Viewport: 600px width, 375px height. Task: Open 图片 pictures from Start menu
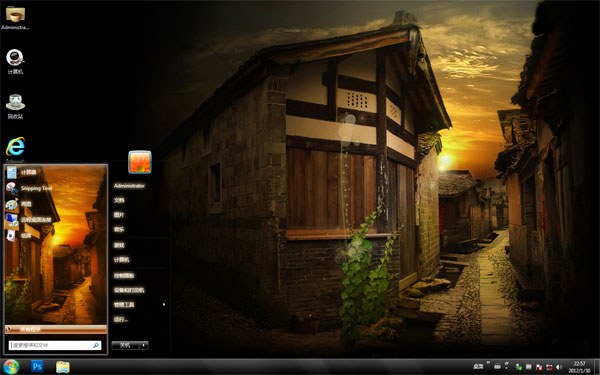[x=119, y=215]
